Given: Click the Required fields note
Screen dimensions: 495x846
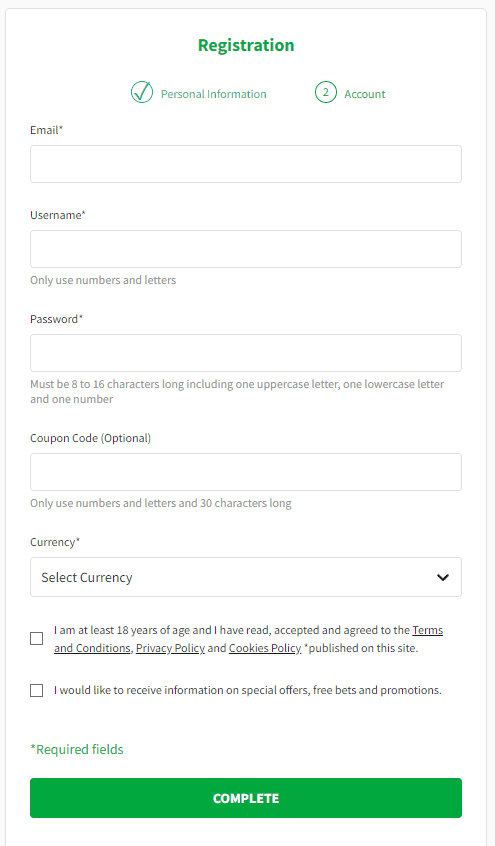Looking at the screenshot, I should [x=77, y=749].
